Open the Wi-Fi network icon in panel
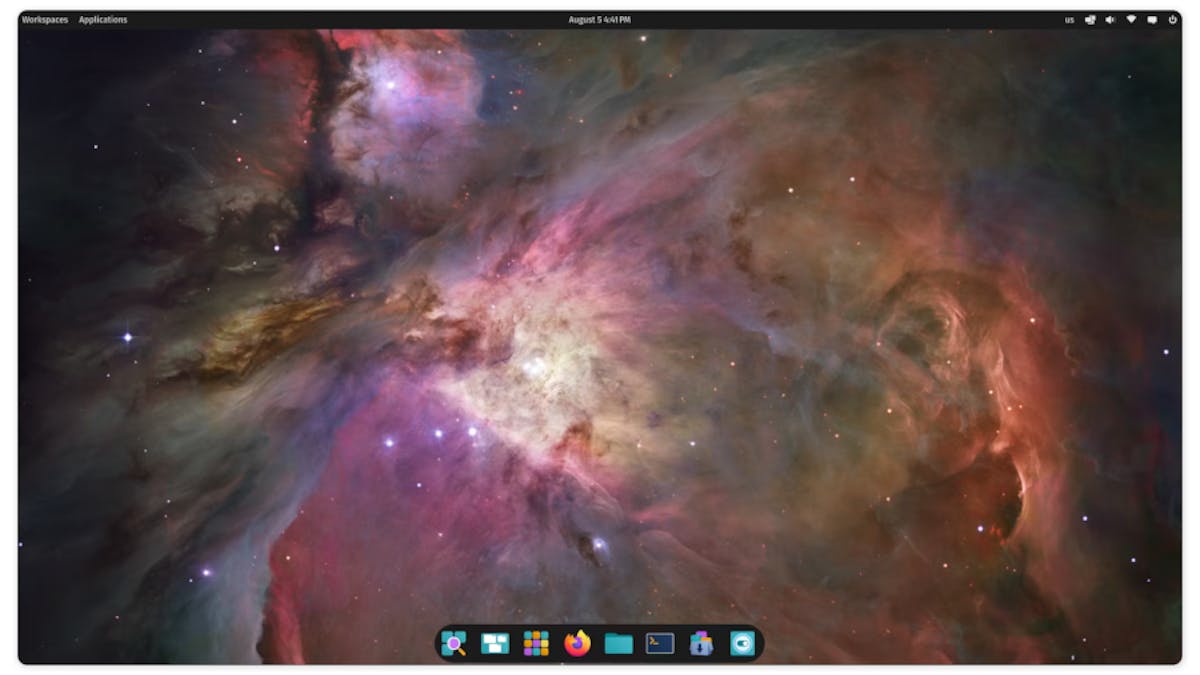Image resolution: width=1200 pixels, height=675 pixels. (1132, 20)
